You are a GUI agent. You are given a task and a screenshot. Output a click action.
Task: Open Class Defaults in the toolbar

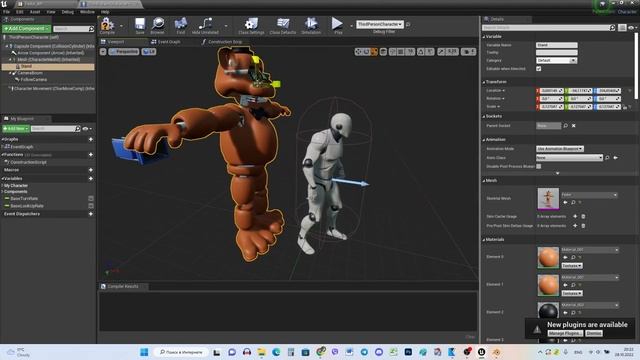(283, 24)
